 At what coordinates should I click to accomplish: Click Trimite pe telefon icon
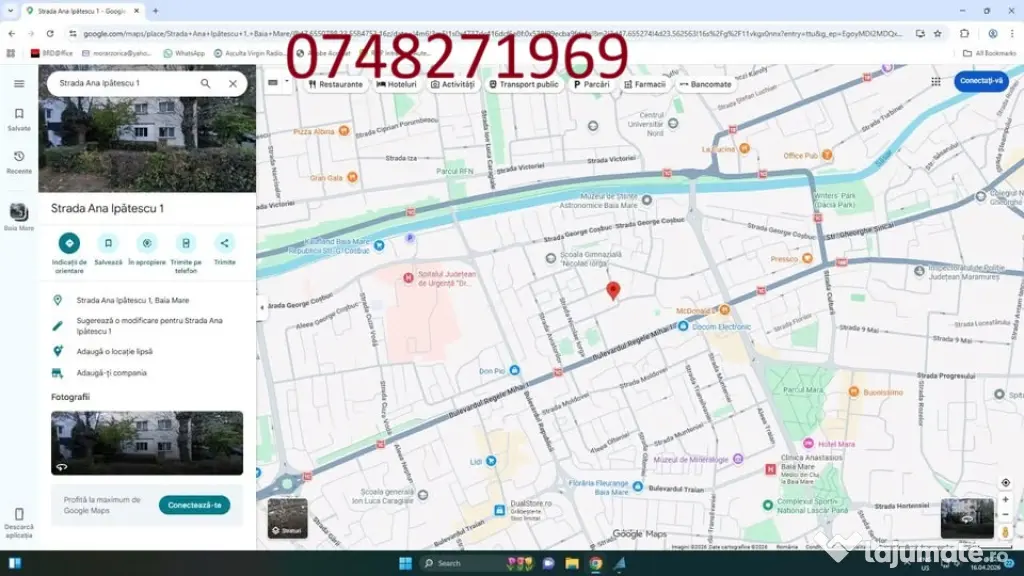click(185, 243)
